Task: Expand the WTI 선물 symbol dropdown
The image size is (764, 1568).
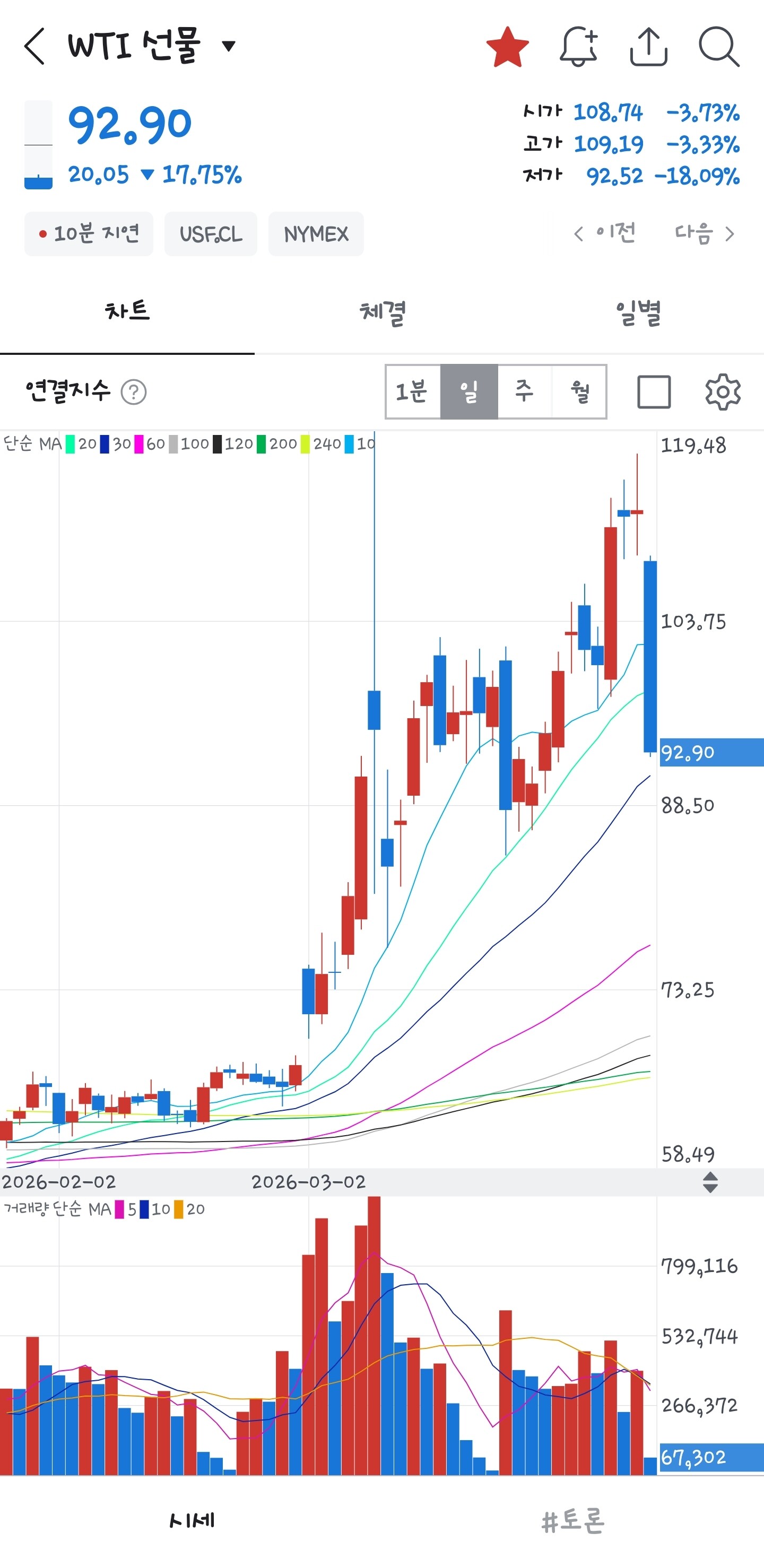Action: coord(229,46)
